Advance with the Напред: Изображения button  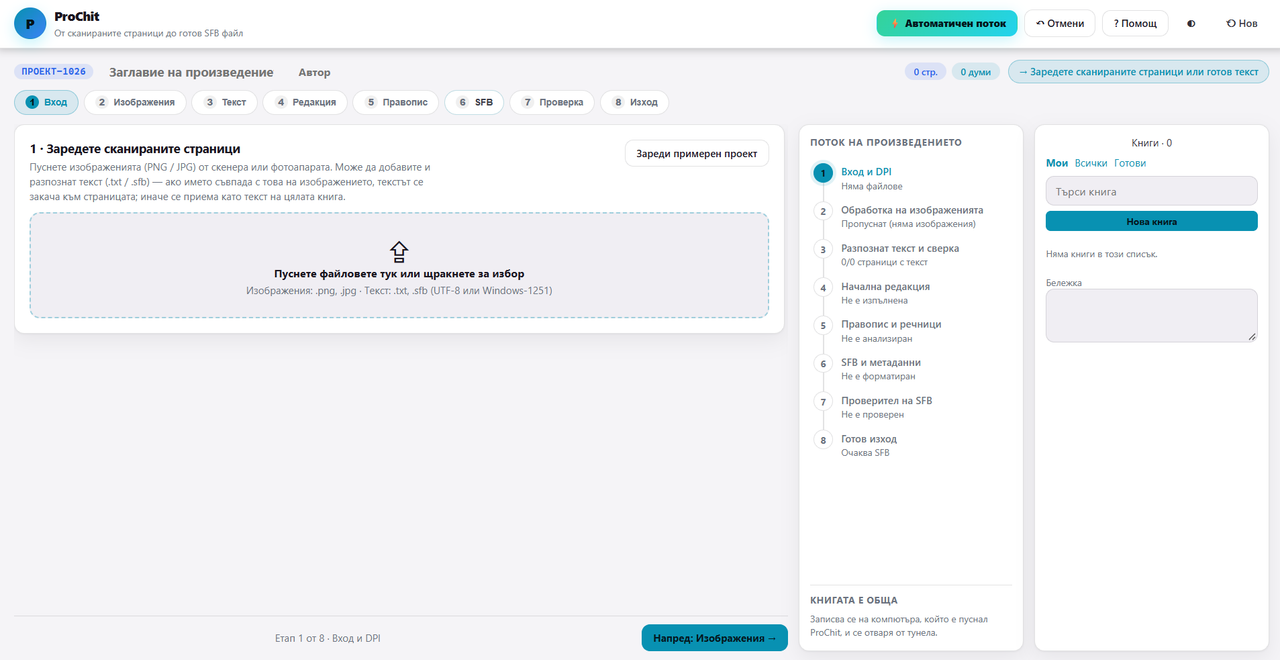pyautogui.click(x=715, y=638)
